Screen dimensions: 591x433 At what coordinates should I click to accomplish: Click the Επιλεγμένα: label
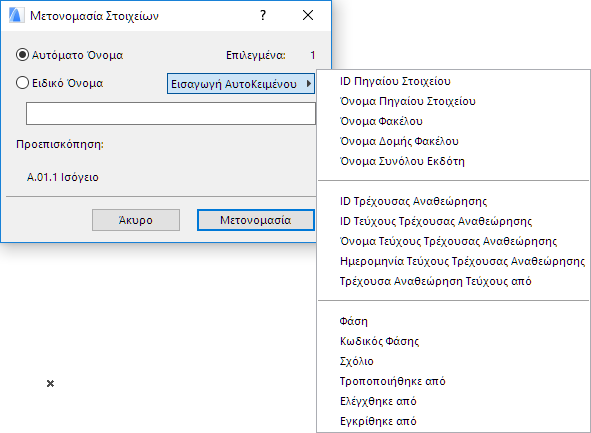(x=256, y=55)
